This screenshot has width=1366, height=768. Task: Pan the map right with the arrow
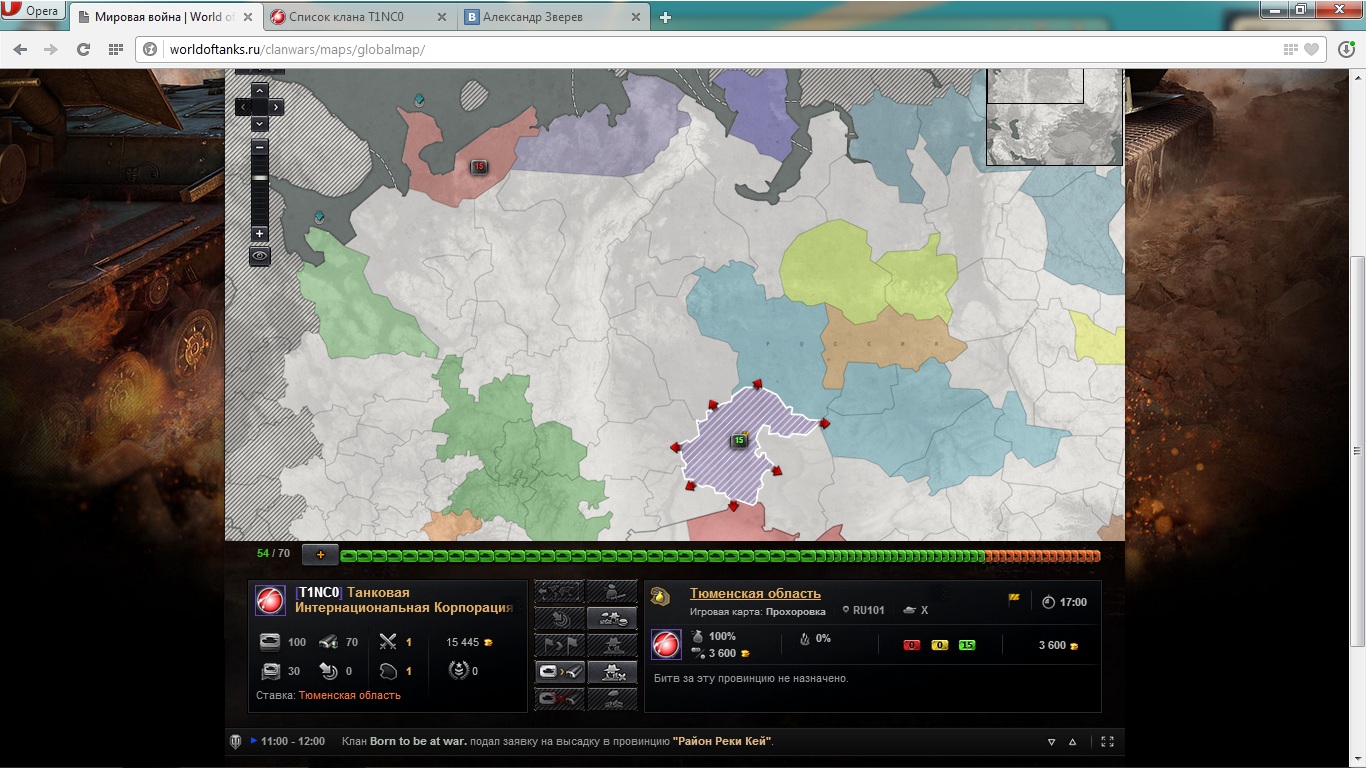276,106
